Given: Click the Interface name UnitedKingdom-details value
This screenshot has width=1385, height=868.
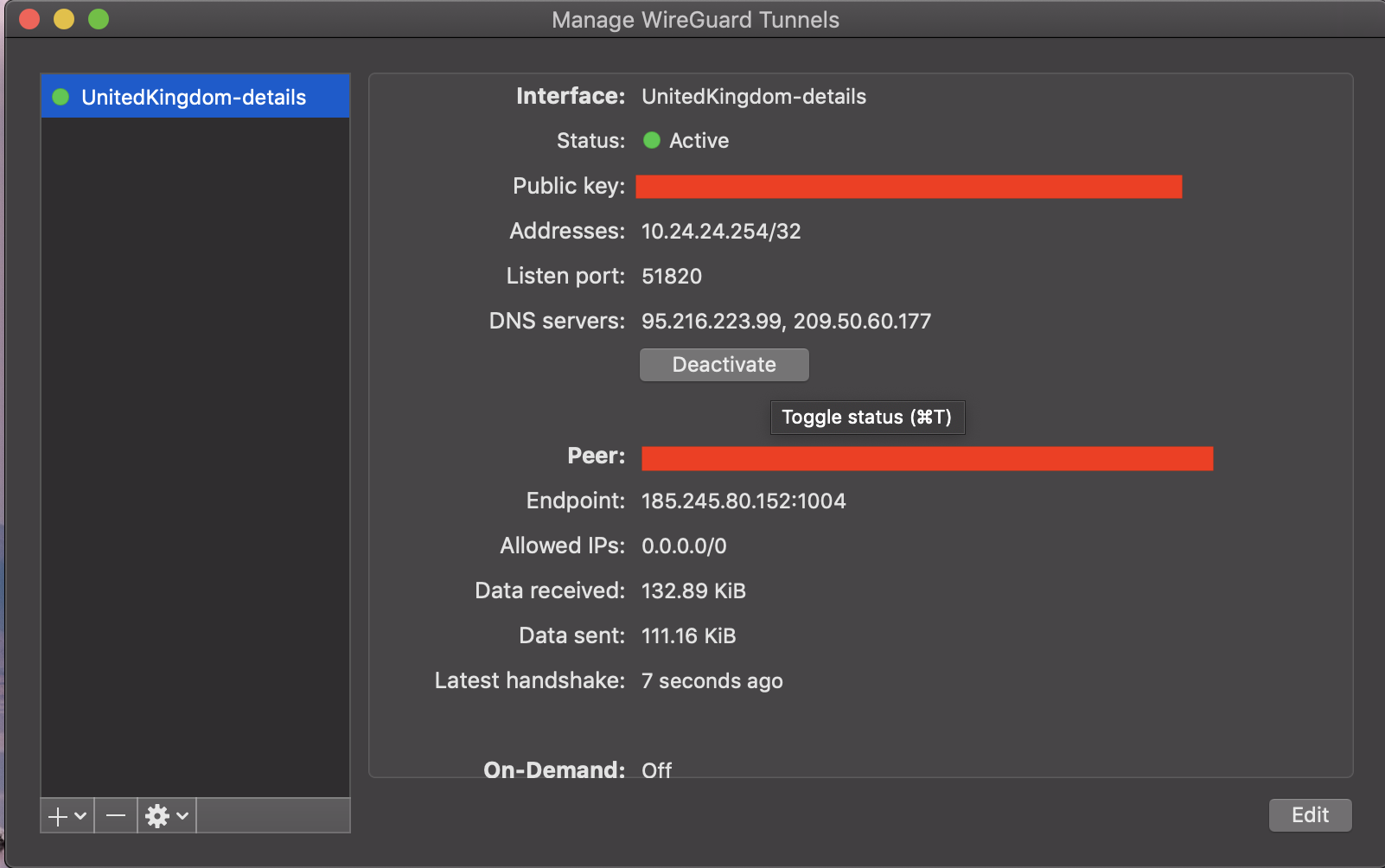Looking at the screenshot, I should (754, 97).
